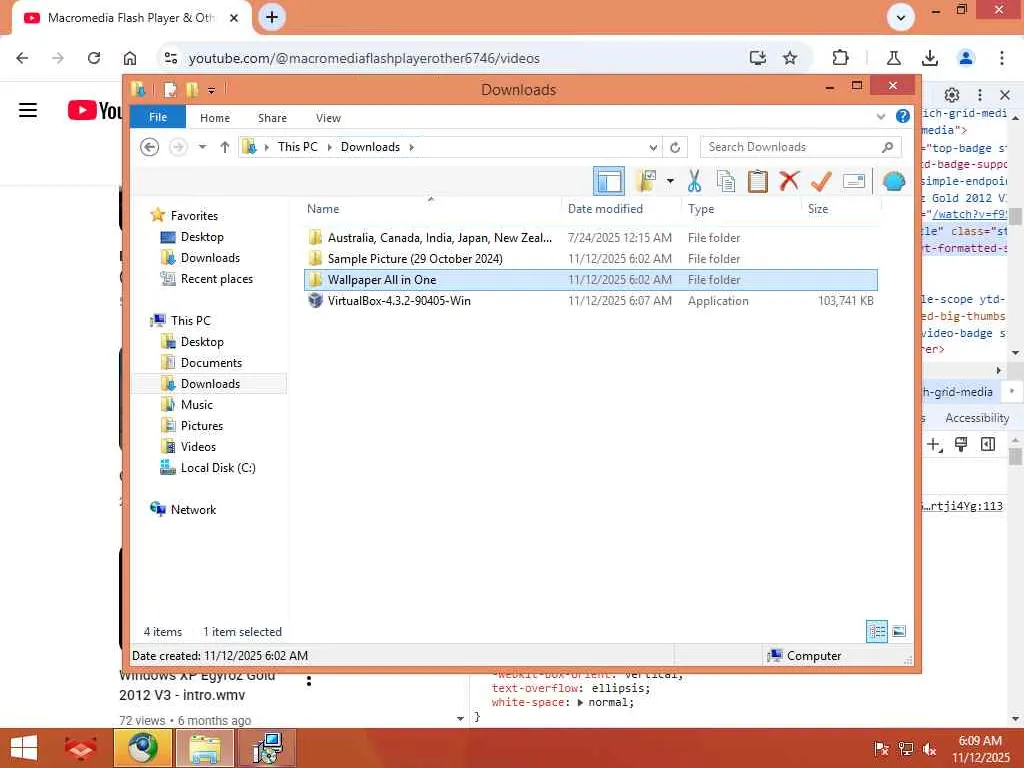The height and width of the screenshot is (768, 1024).
Task: Toggle the preview pane layout button
Action: [609, 181]
